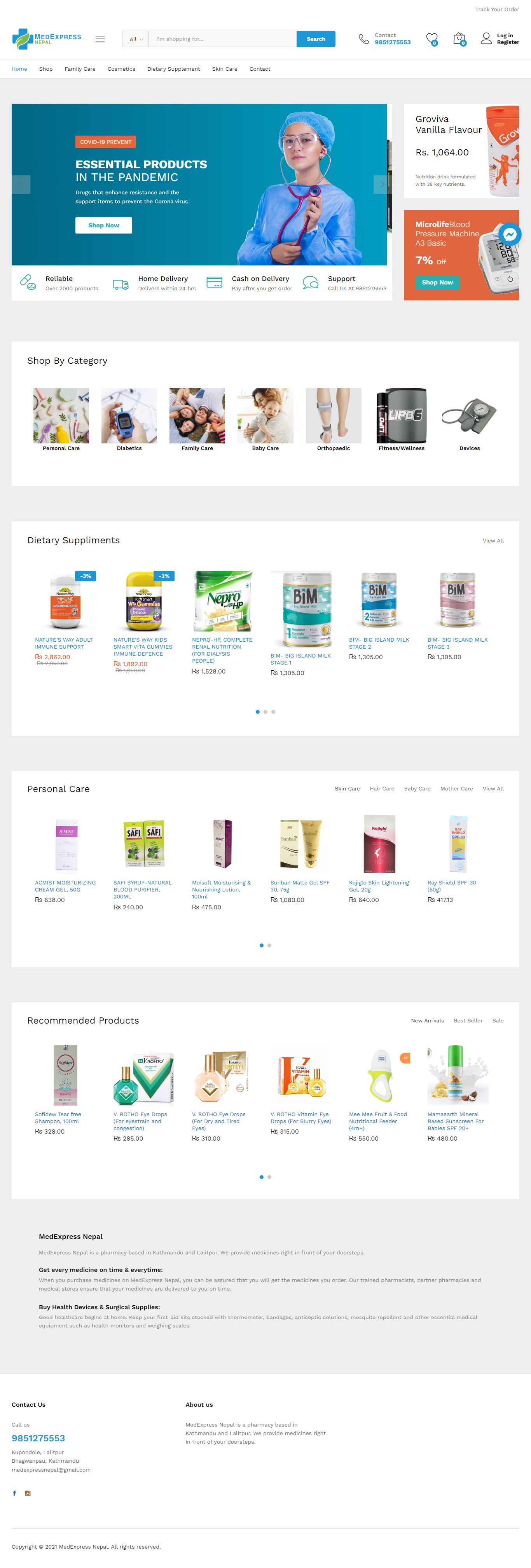Select second page dot of Recommended Products

click(x=269, y=1177)
